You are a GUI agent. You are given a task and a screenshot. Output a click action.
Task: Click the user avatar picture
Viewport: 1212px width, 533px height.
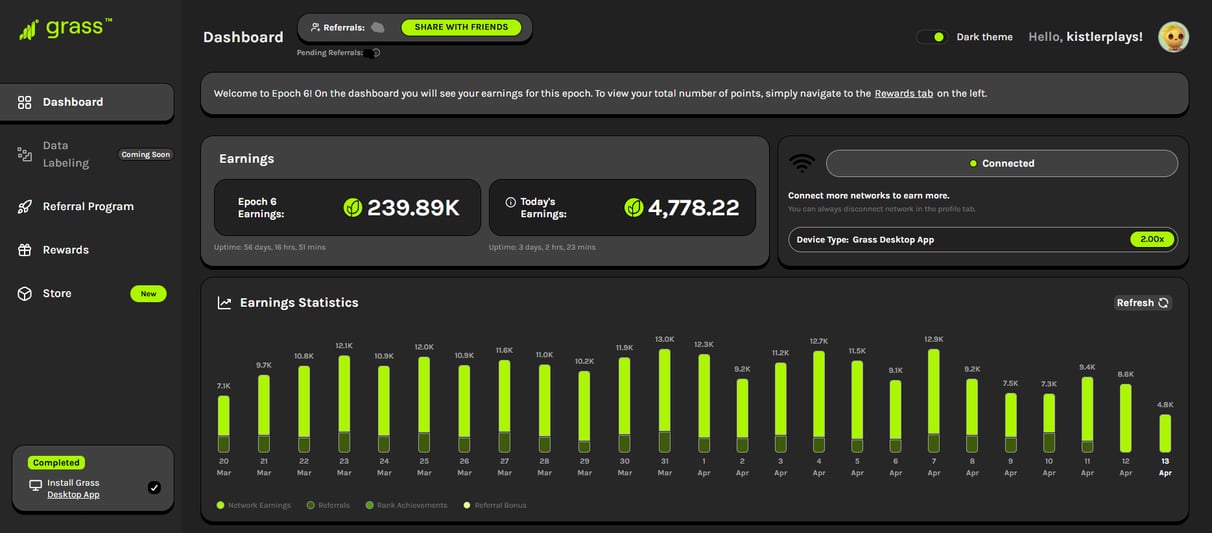click(x=1173, y=37)
